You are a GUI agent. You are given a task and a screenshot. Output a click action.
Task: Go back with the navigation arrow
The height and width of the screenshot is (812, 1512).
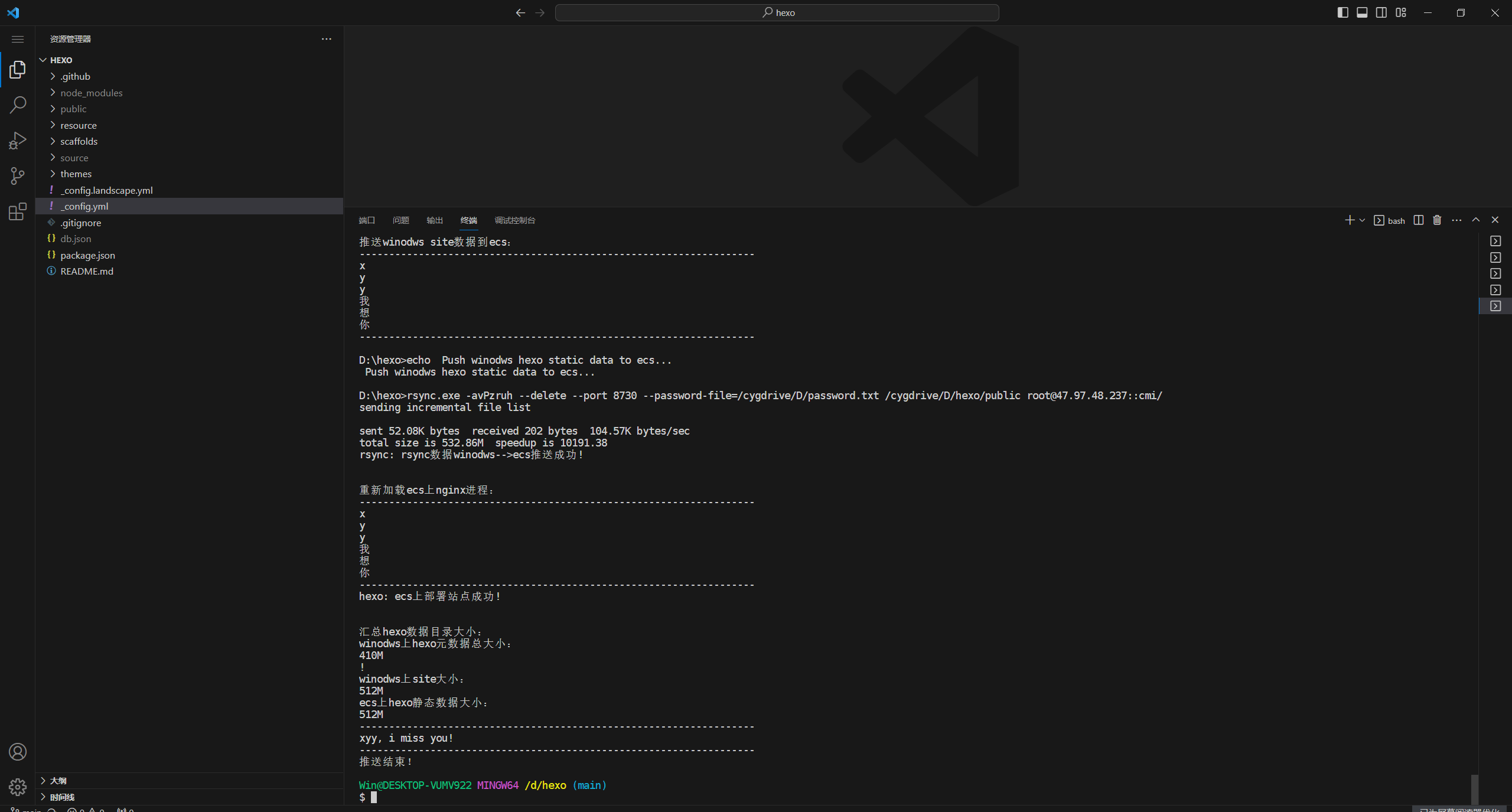(x=520, y=12)
